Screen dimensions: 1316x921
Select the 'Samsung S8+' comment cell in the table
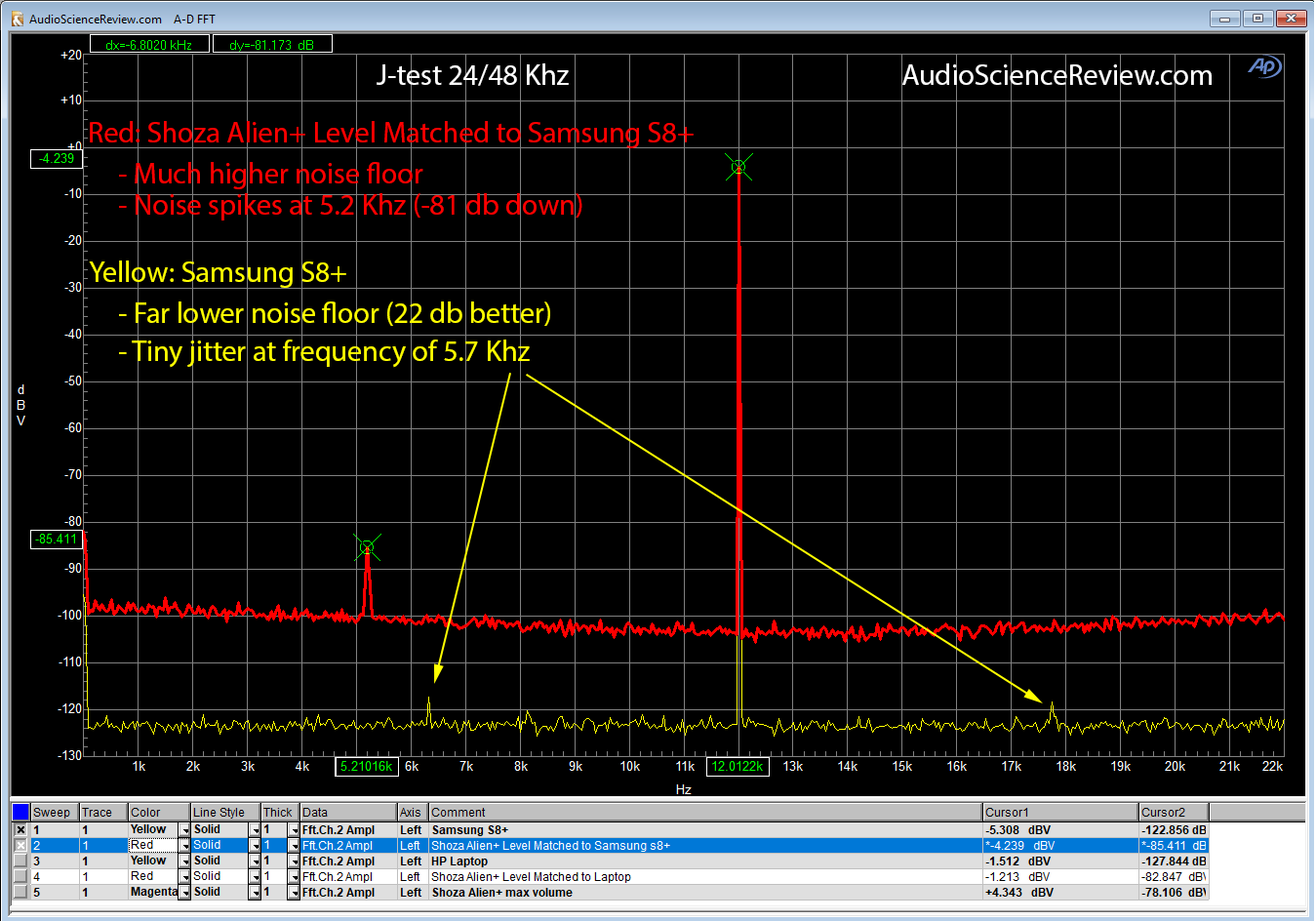705,830
